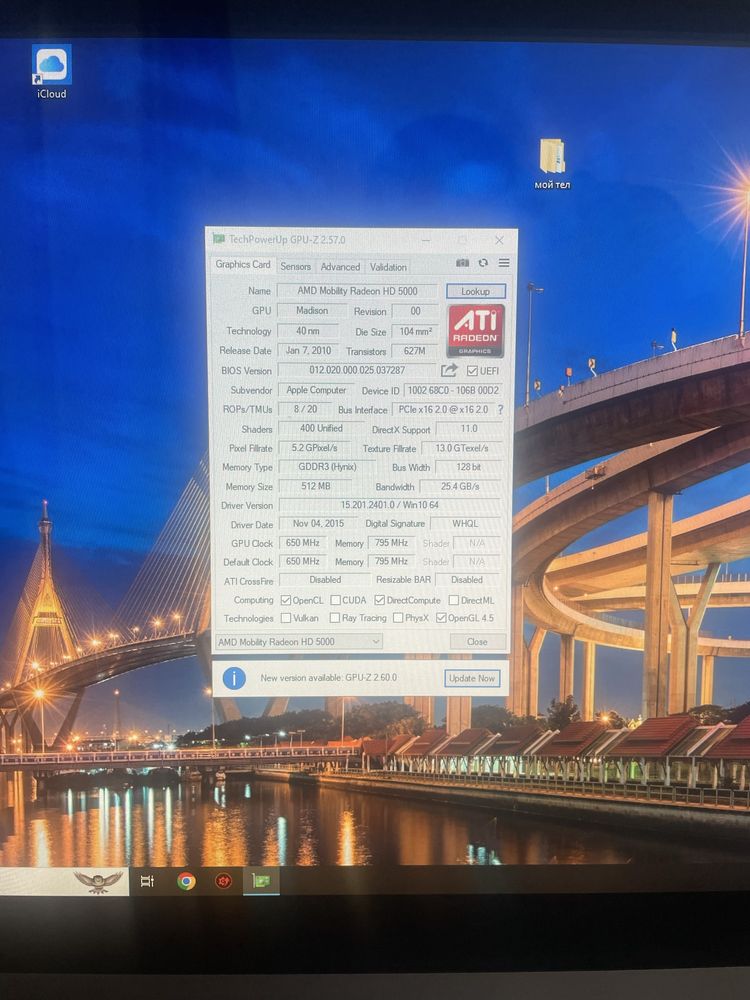Click the owl icon in search box

(x=98, y=881)
